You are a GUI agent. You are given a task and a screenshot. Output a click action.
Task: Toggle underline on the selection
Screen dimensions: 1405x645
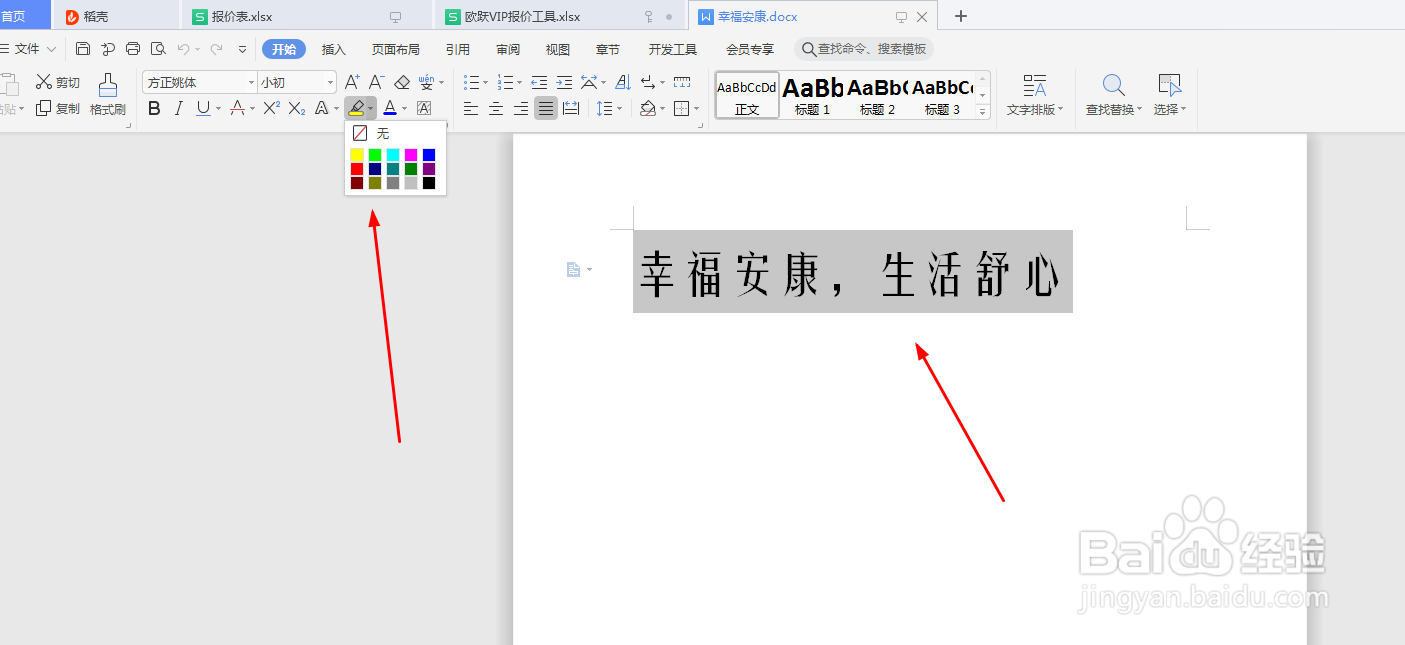201,108
